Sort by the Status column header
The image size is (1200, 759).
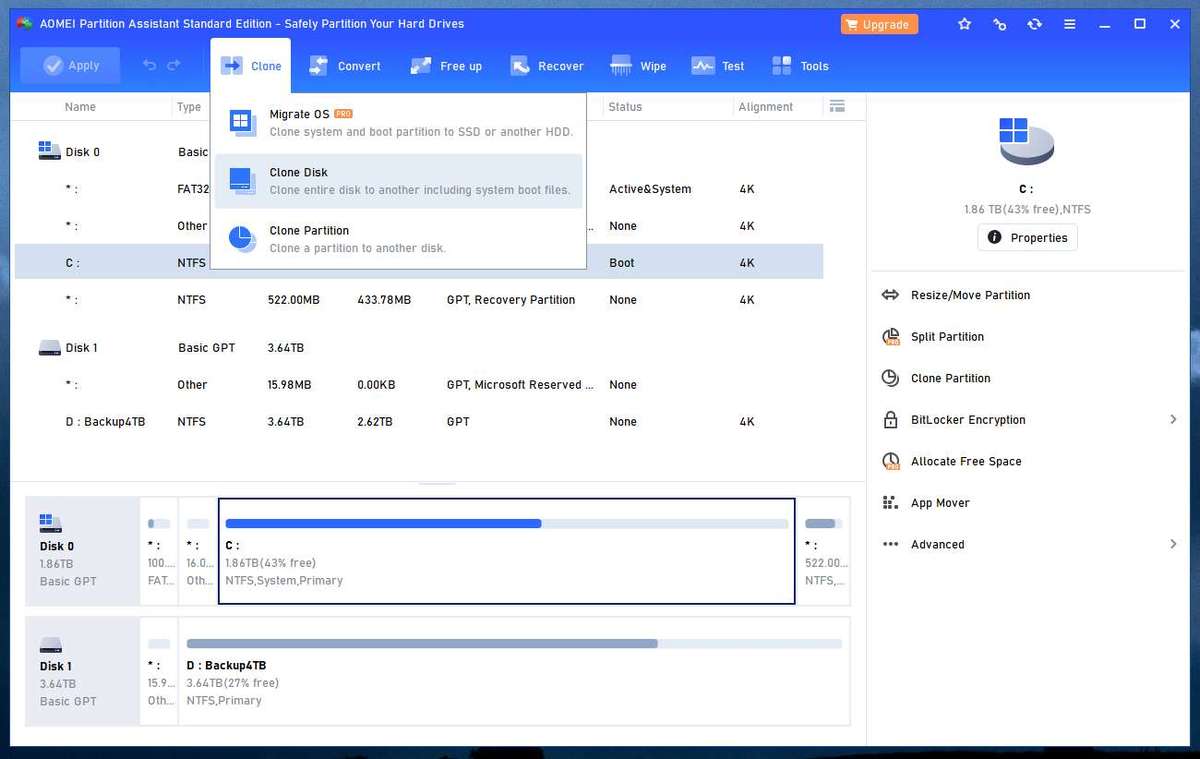pos(625,107)
